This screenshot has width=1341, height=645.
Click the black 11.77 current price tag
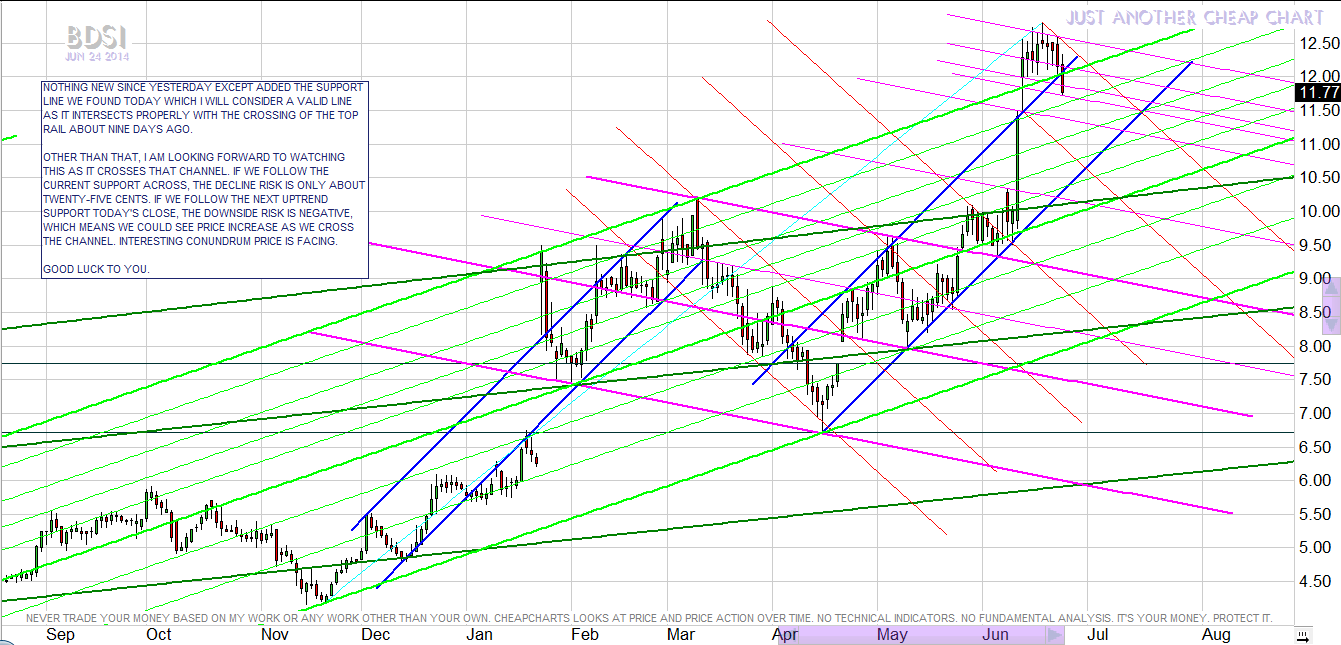[1317, 93]
